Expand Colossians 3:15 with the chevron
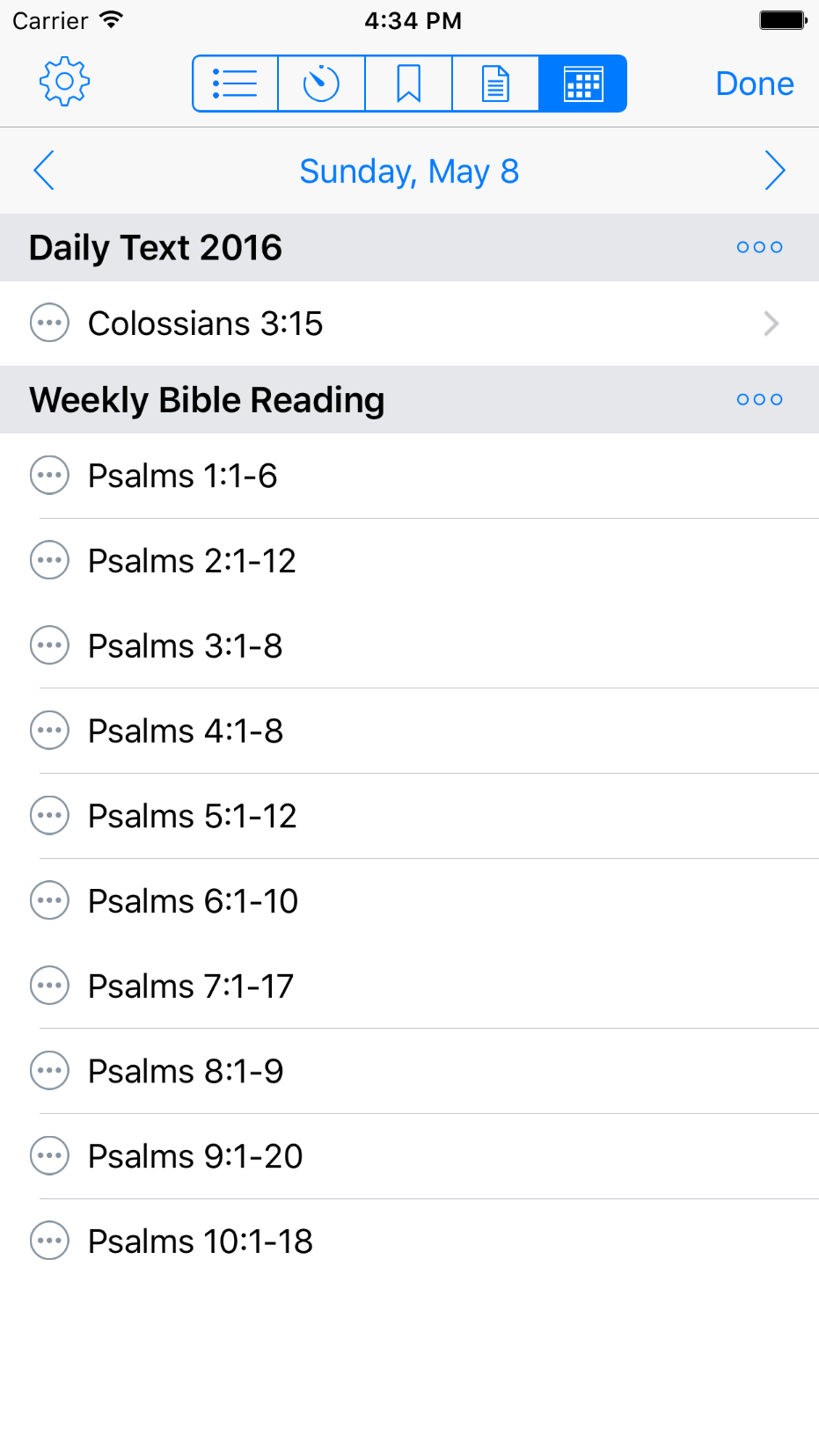 click(x=771, y=324)
